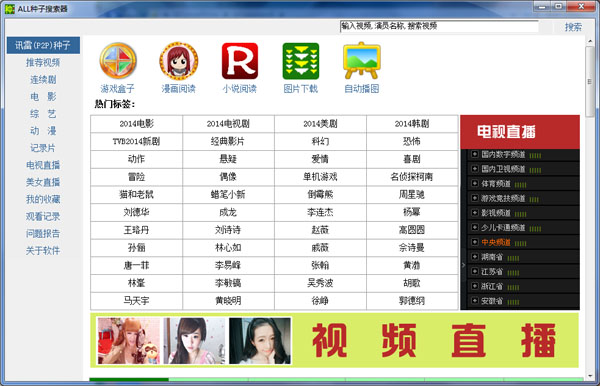Expand the 湖南省 channel group
The height and width of the screenshot is (386, 600).
coord(475,257)
